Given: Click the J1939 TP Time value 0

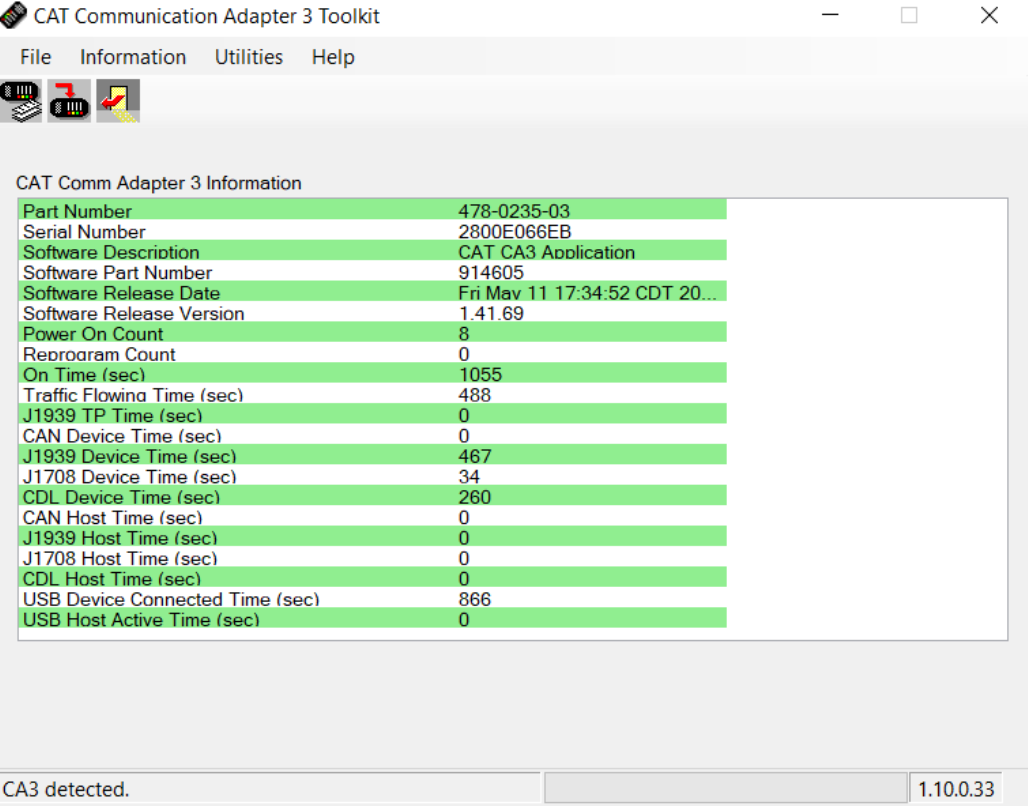Looking at the screenshot, I should click(464, 415).
